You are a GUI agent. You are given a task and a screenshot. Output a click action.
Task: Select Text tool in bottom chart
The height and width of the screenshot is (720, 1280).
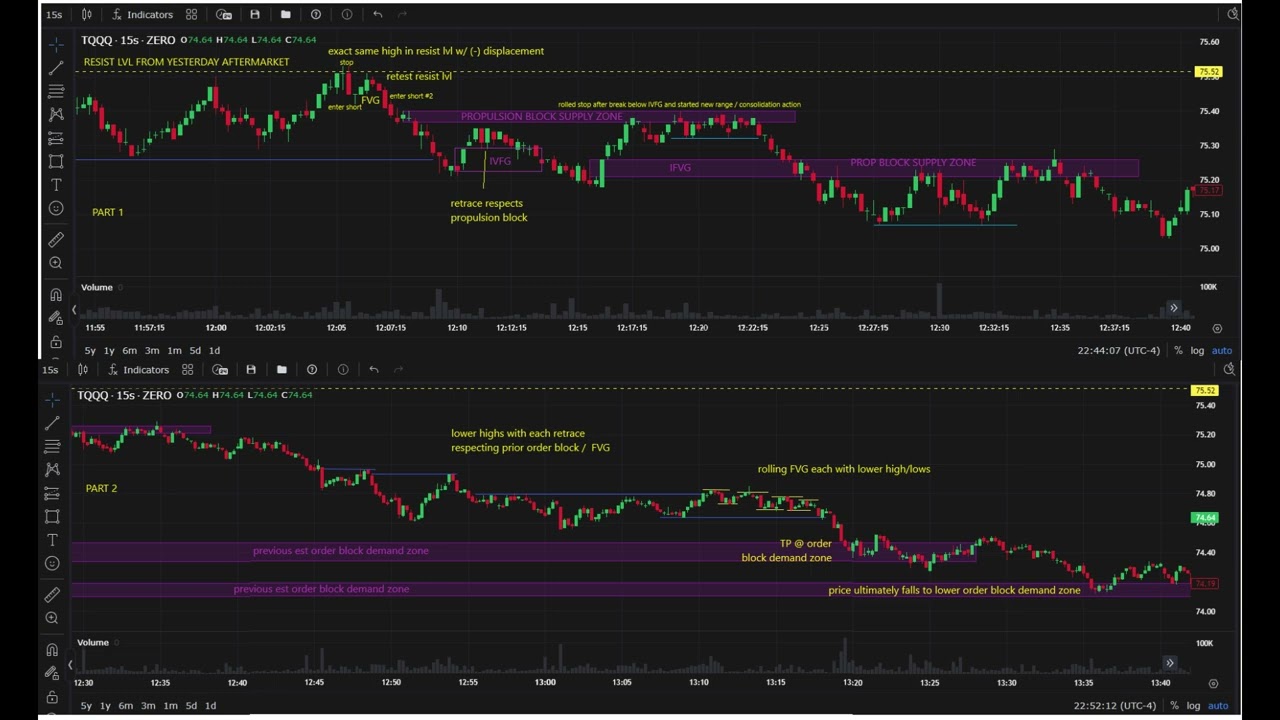point(52,540)
